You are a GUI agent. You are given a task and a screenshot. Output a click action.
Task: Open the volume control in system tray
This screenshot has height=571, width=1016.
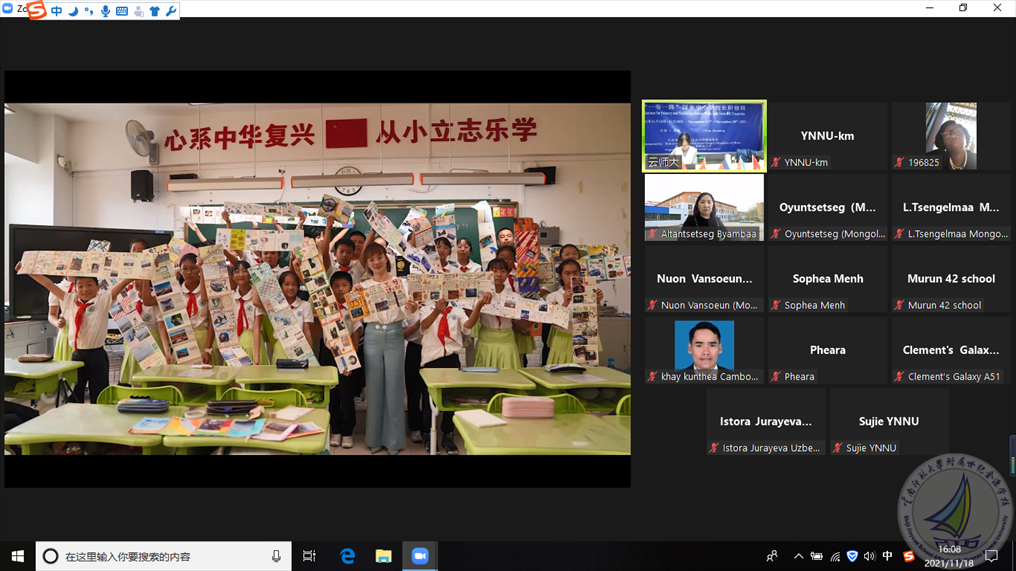869,556
